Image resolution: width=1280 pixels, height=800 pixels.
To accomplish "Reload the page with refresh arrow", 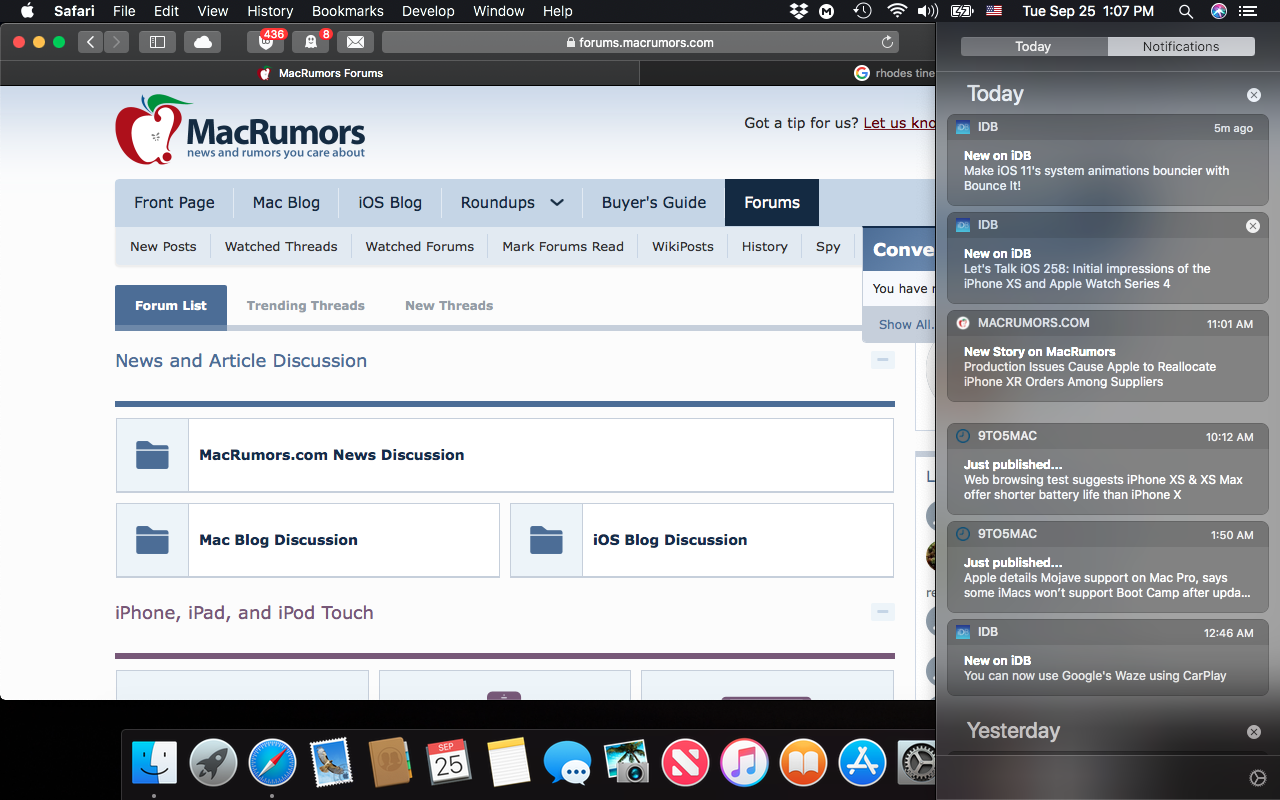I will [x=887, y=42].
